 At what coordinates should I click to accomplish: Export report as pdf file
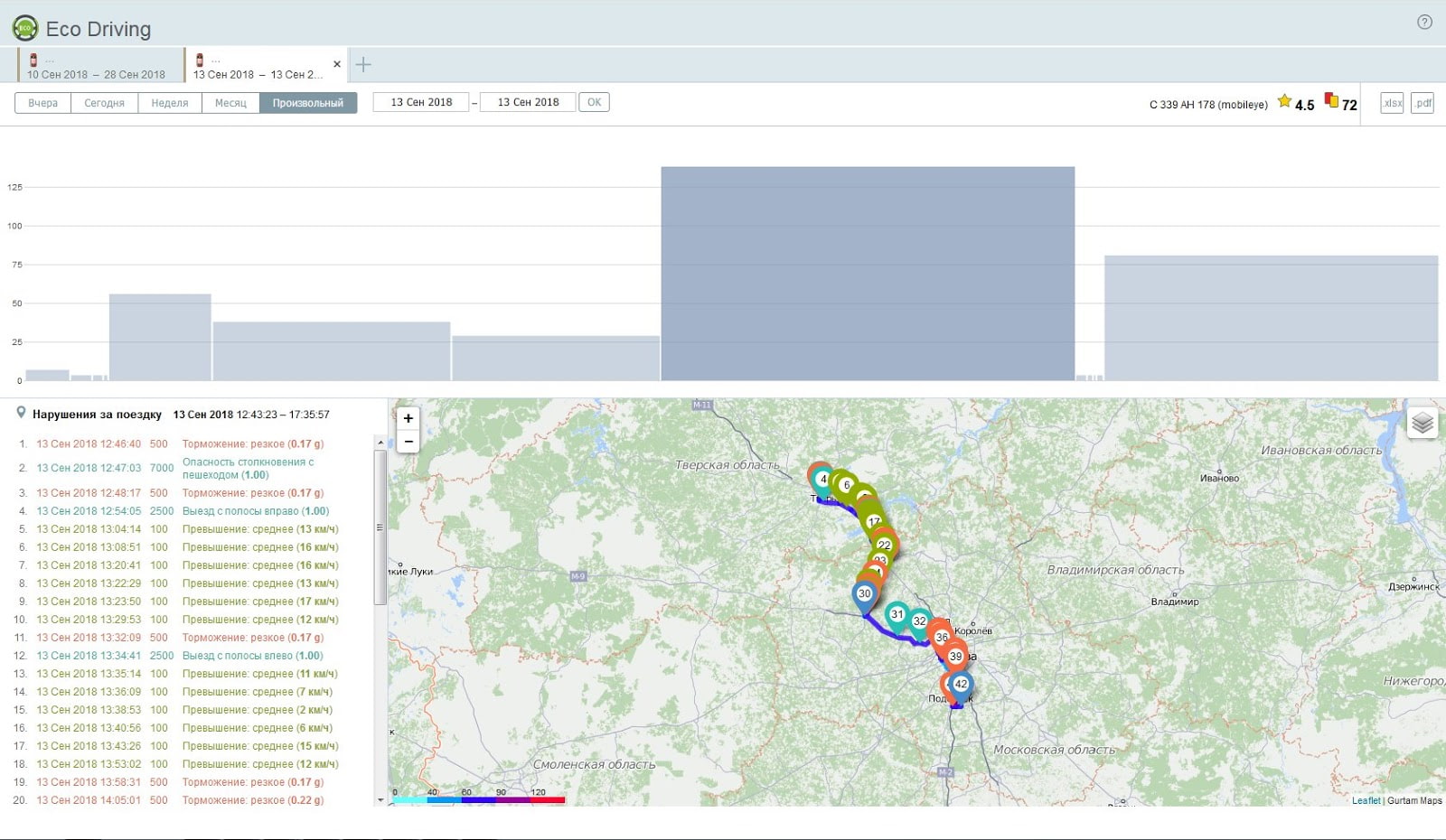pos(1423,103)
